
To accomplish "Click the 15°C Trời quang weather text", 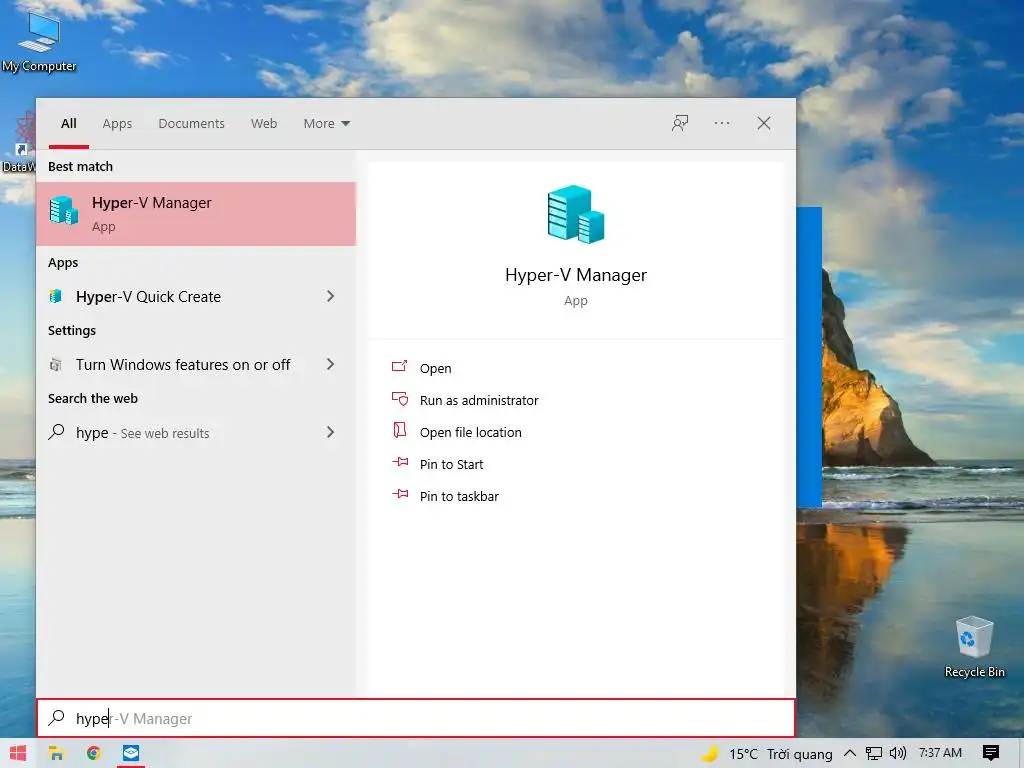I will [x=781, y=754].
